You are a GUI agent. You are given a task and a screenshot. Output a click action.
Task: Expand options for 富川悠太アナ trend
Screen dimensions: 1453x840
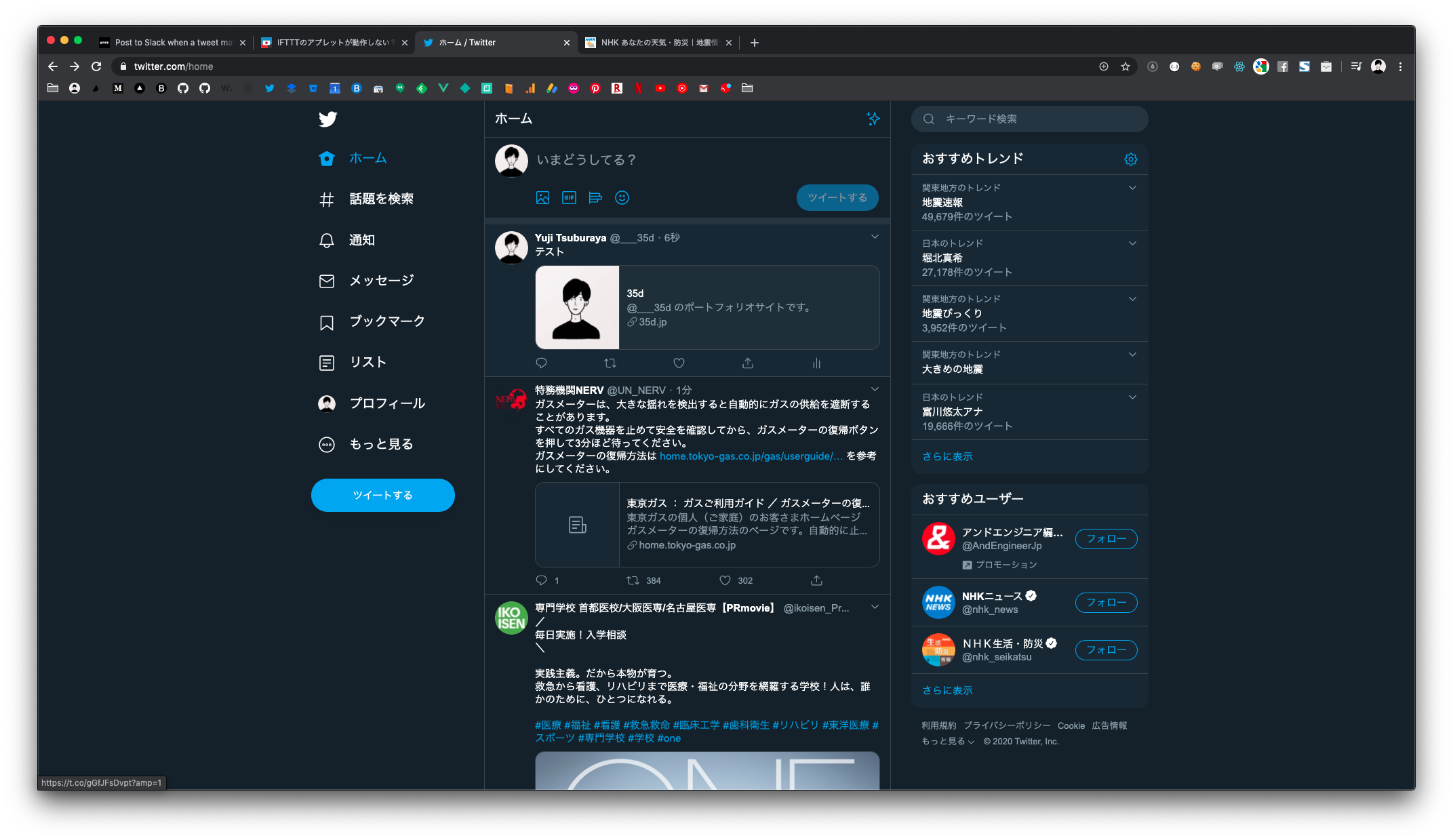[1132, 397]
